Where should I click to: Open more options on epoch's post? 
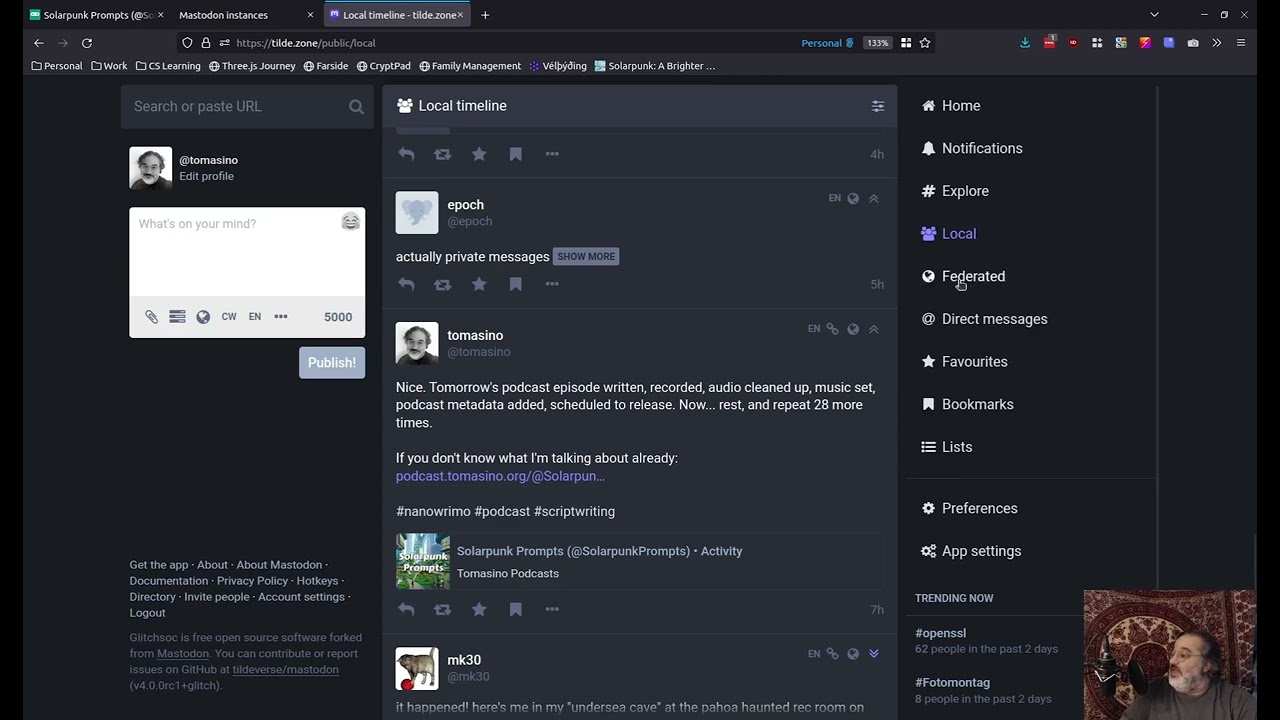552,285
